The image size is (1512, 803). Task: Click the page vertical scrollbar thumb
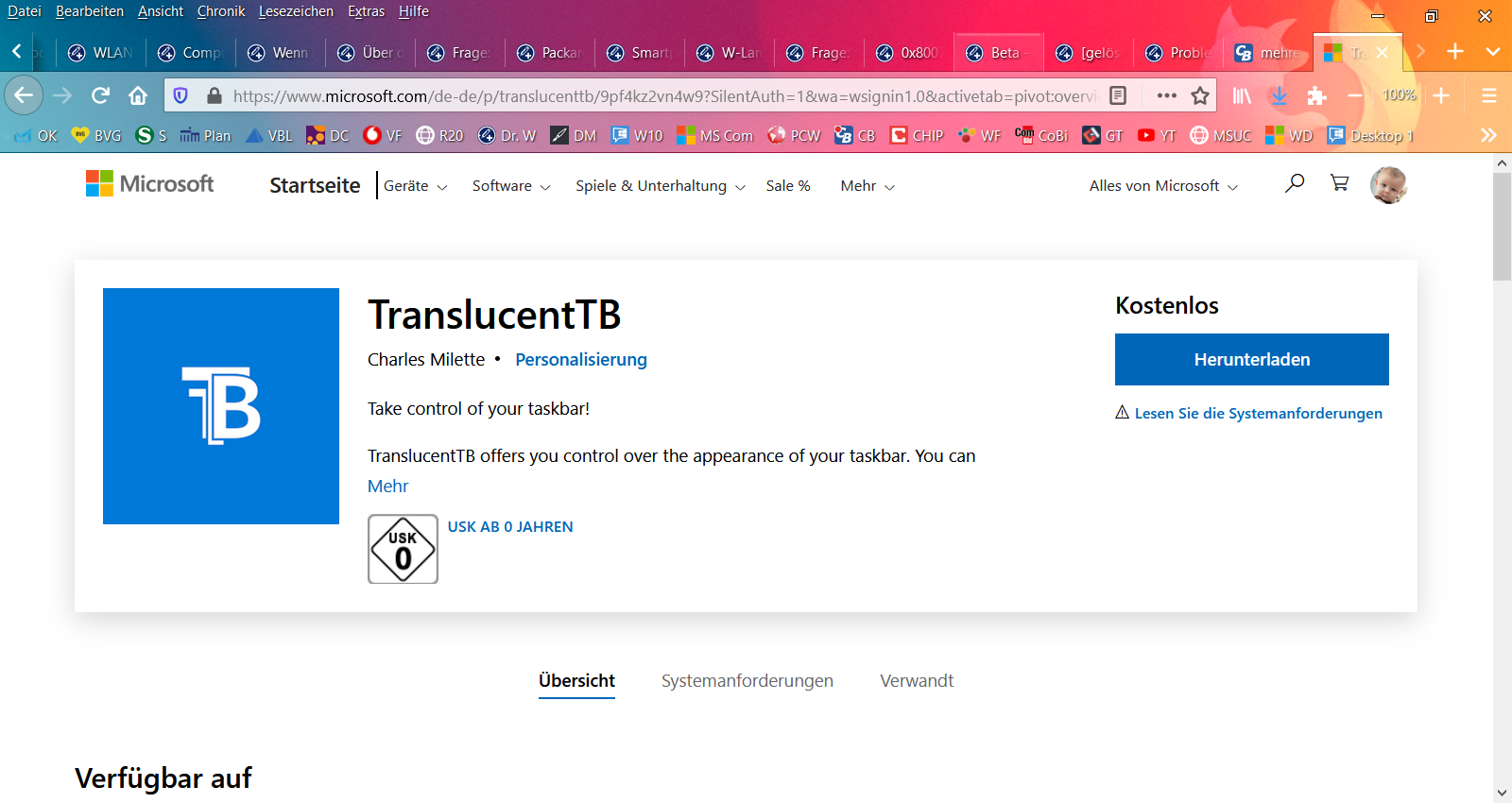click(x=1502, y=227)
